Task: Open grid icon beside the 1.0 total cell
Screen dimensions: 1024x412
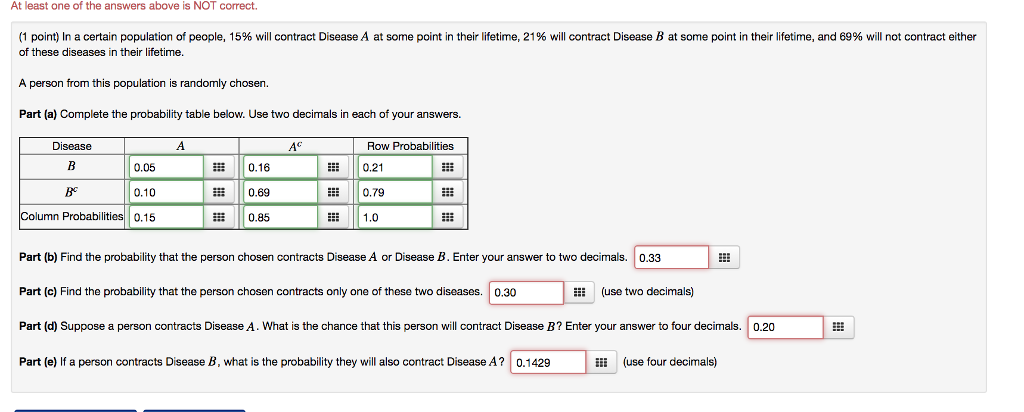Action: click(448, 217)
